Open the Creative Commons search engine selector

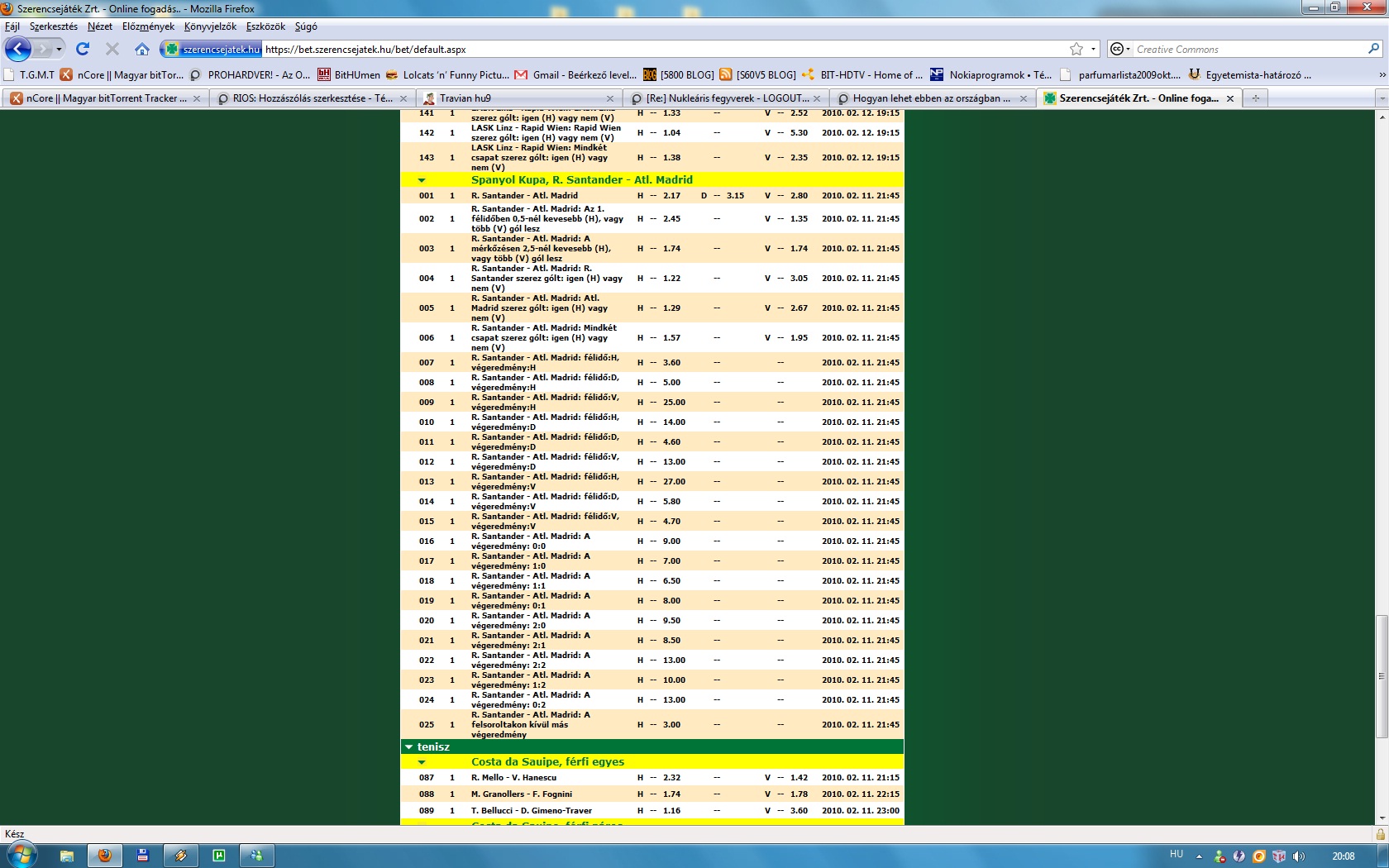point(1119,49)
